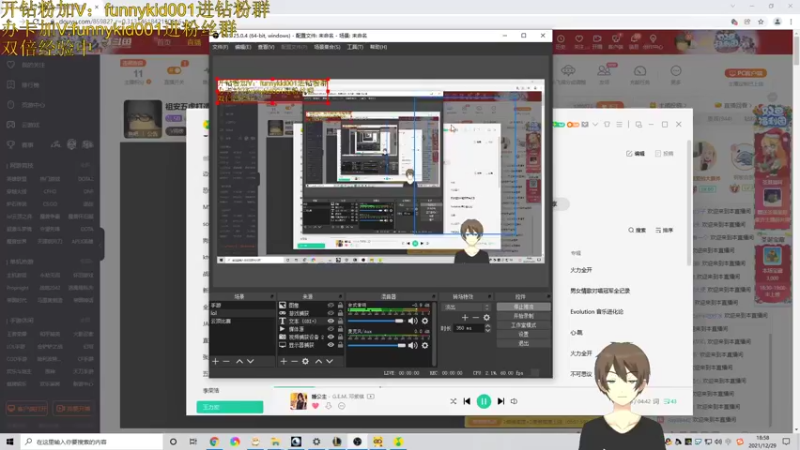
Task: Toggle shuffle mode in music player
Action: [x=453, y=402]
